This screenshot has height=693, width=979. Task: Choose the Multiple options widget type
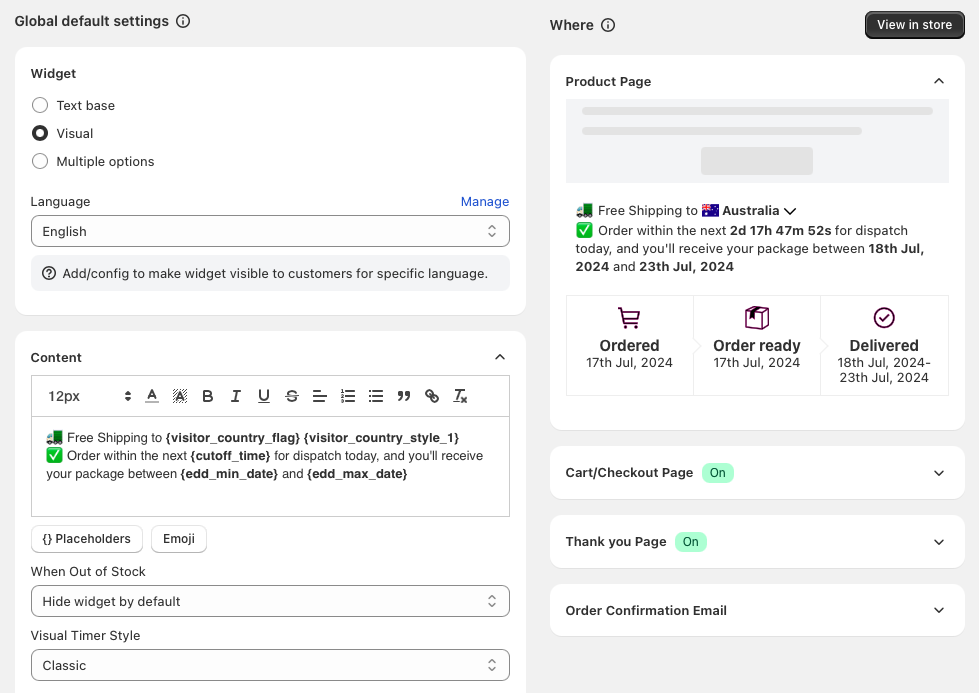(x=40, y=161)
